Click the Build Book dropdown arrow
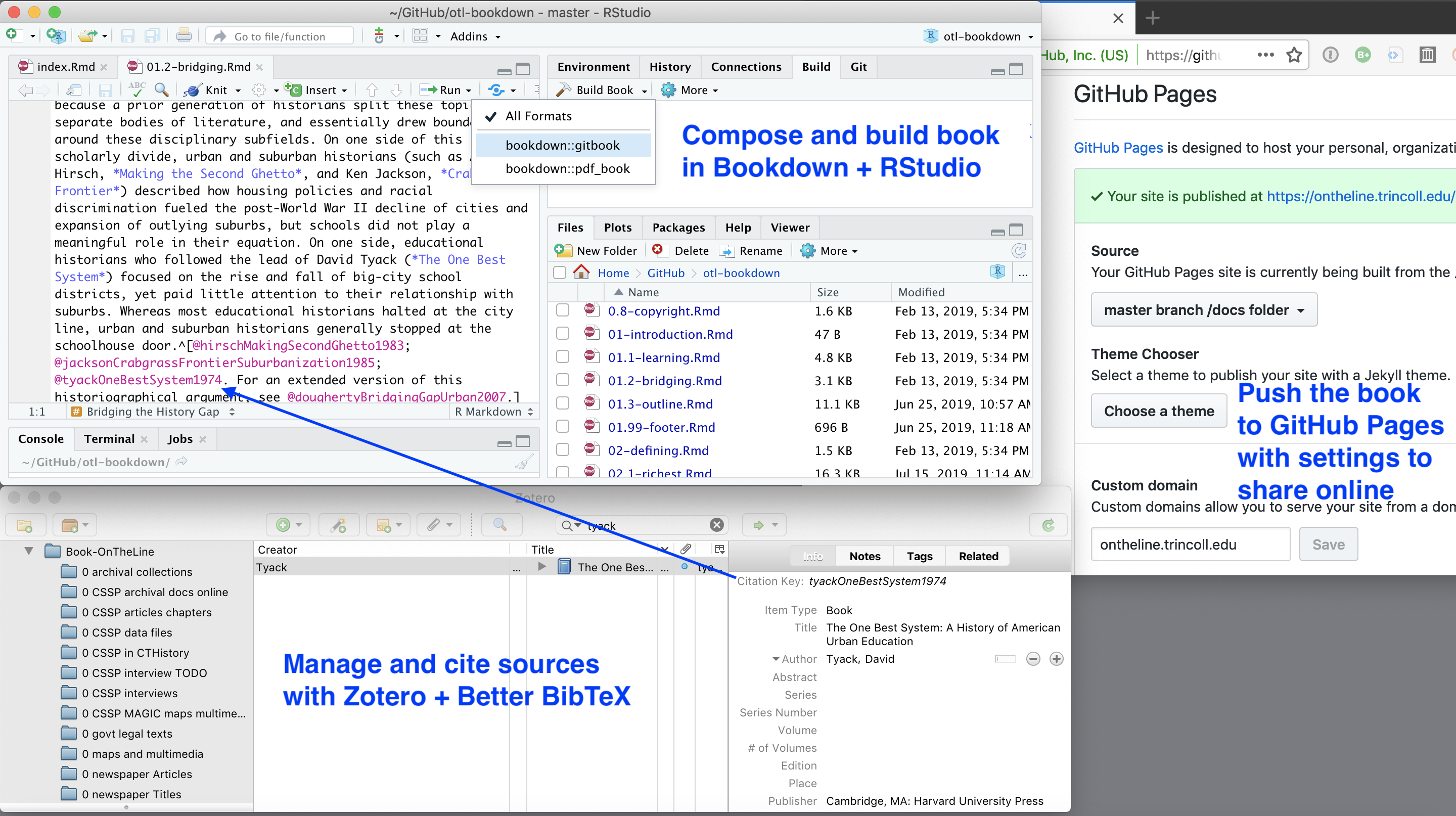The width and height of the screenshot is (1456, 816). coord(648,90)
